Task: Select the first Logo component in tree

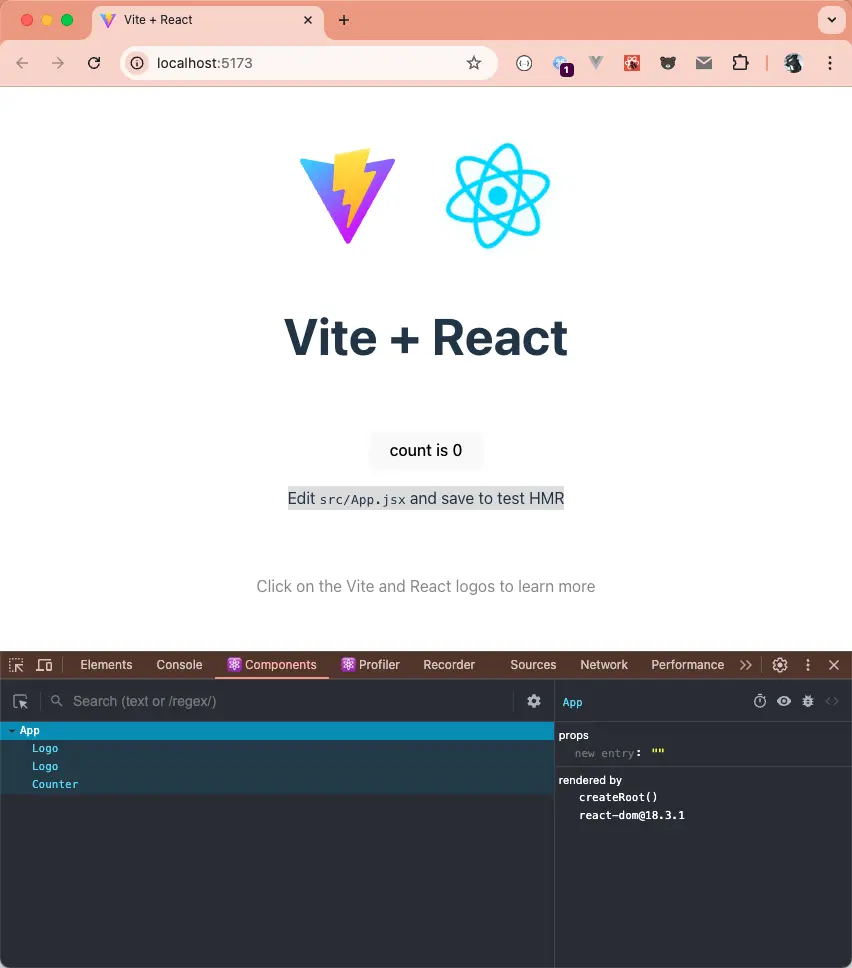Action: tap(45, 748)
